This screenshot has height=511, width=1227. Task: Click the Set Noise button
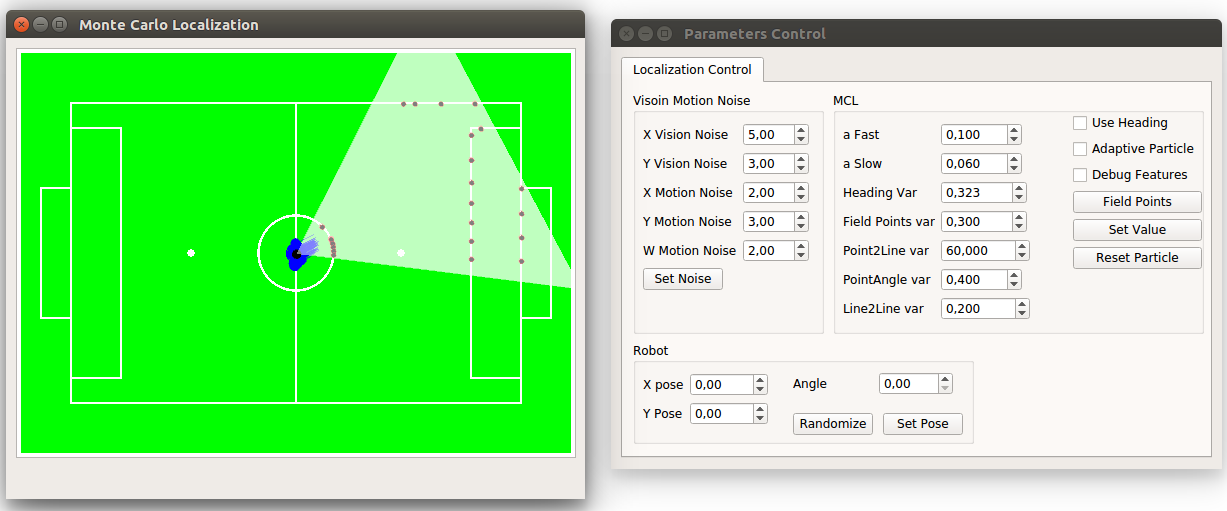tap(683, 279)
